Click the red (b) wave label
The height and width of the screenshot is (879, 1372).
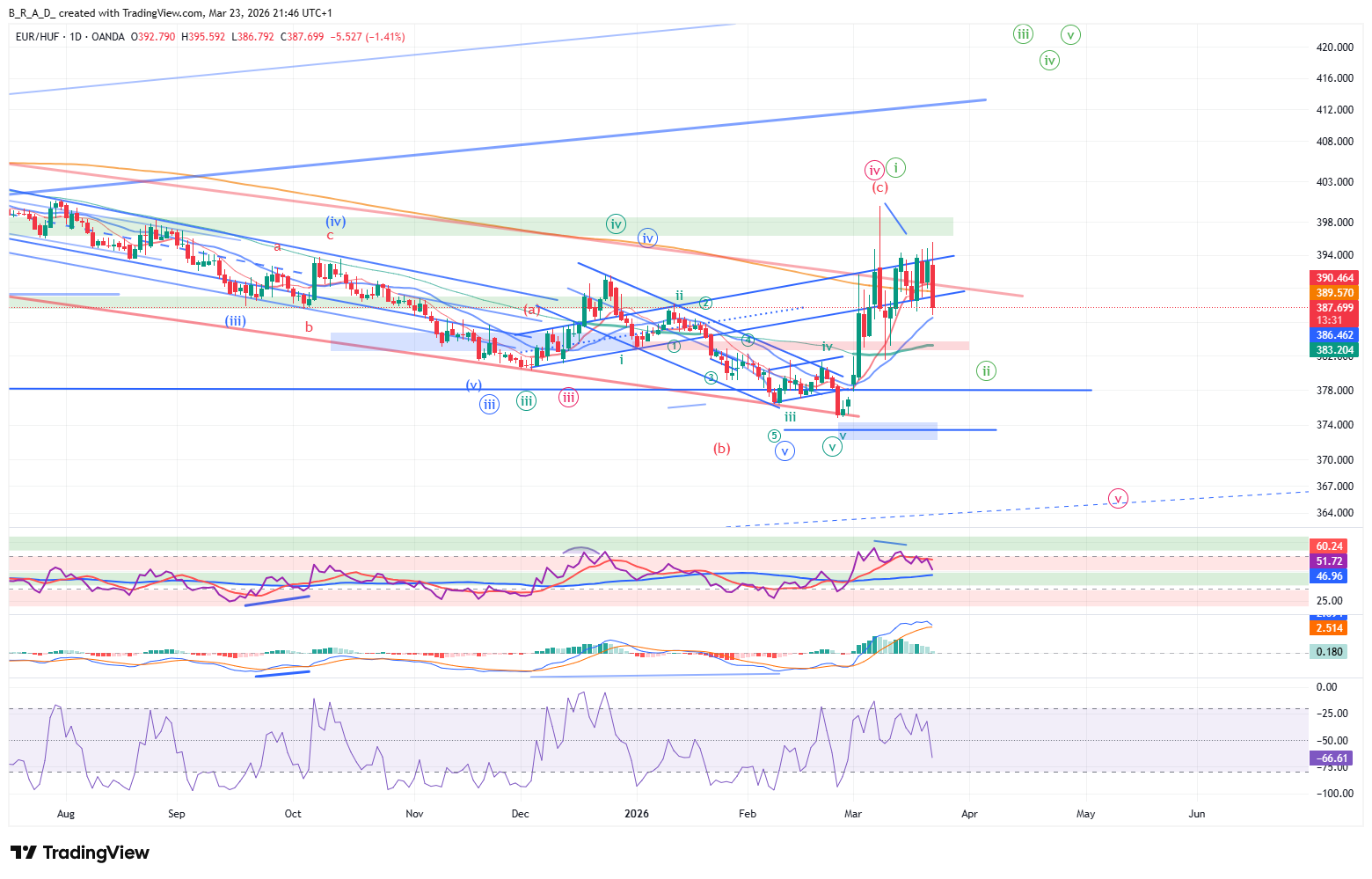click(721, 448)
